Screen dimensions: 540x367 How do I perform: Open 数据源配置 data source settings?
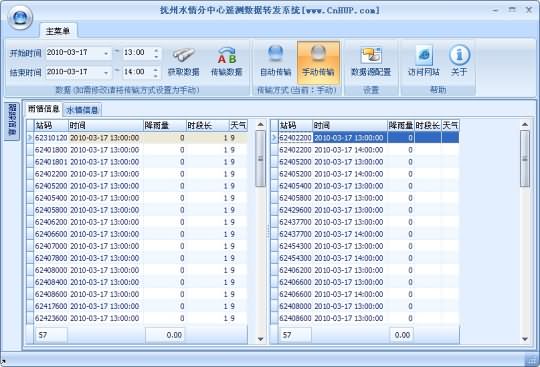pyautogui.click(x=371, y=62)
